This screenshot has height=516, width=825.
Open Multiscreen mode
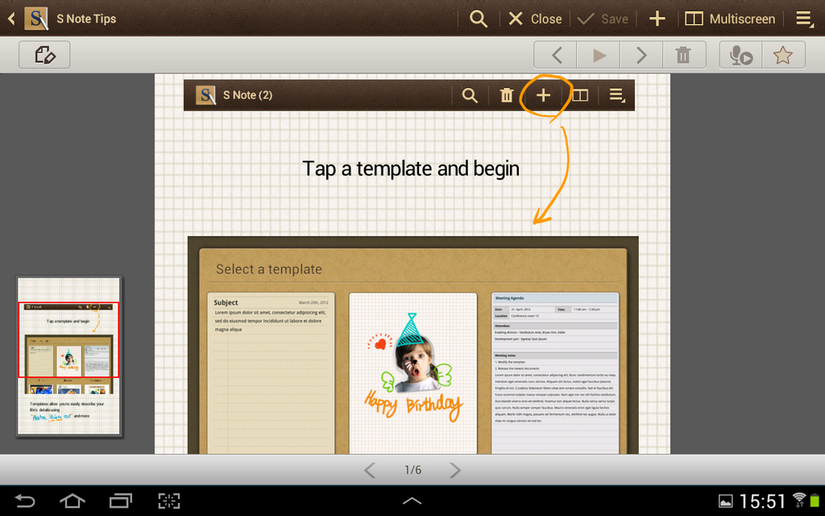(730, 19)
